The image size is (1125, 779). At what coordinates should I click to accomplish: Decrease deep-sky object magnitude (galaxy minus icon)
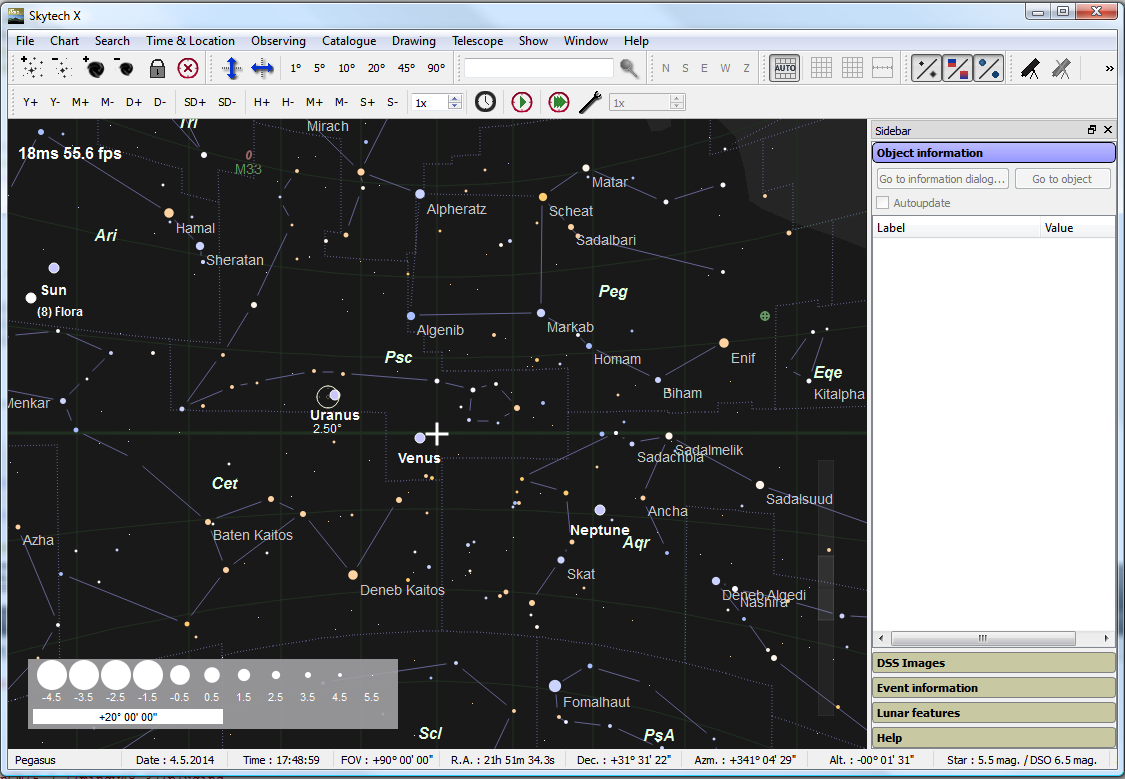point(124,68)
